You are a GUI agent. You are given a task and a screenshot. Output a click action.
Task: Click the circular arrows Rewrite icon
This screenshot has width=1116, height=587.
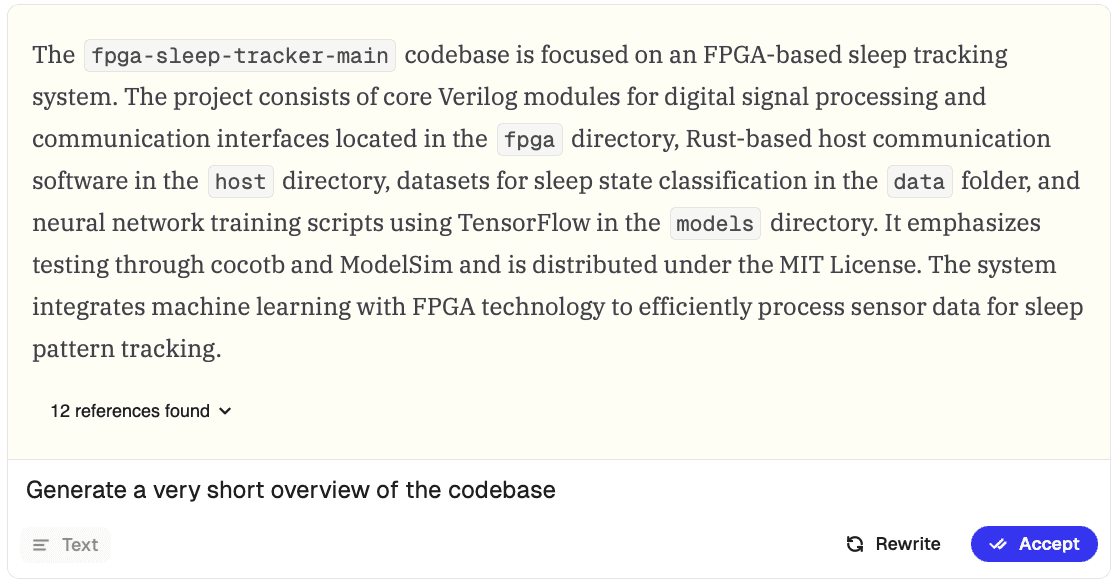(x=855, y=544)
